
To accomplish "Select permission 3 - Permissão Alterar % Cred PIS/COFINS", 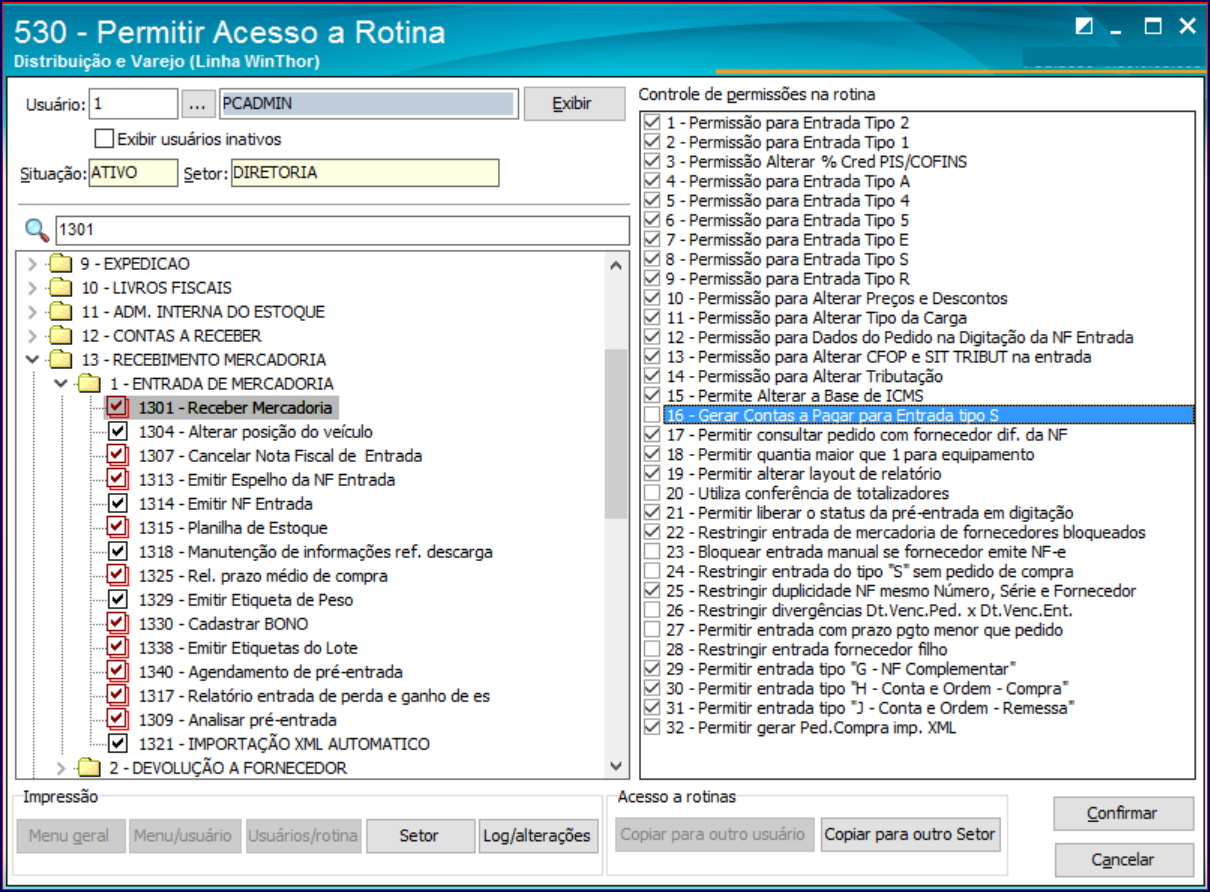I will (816, 161).
